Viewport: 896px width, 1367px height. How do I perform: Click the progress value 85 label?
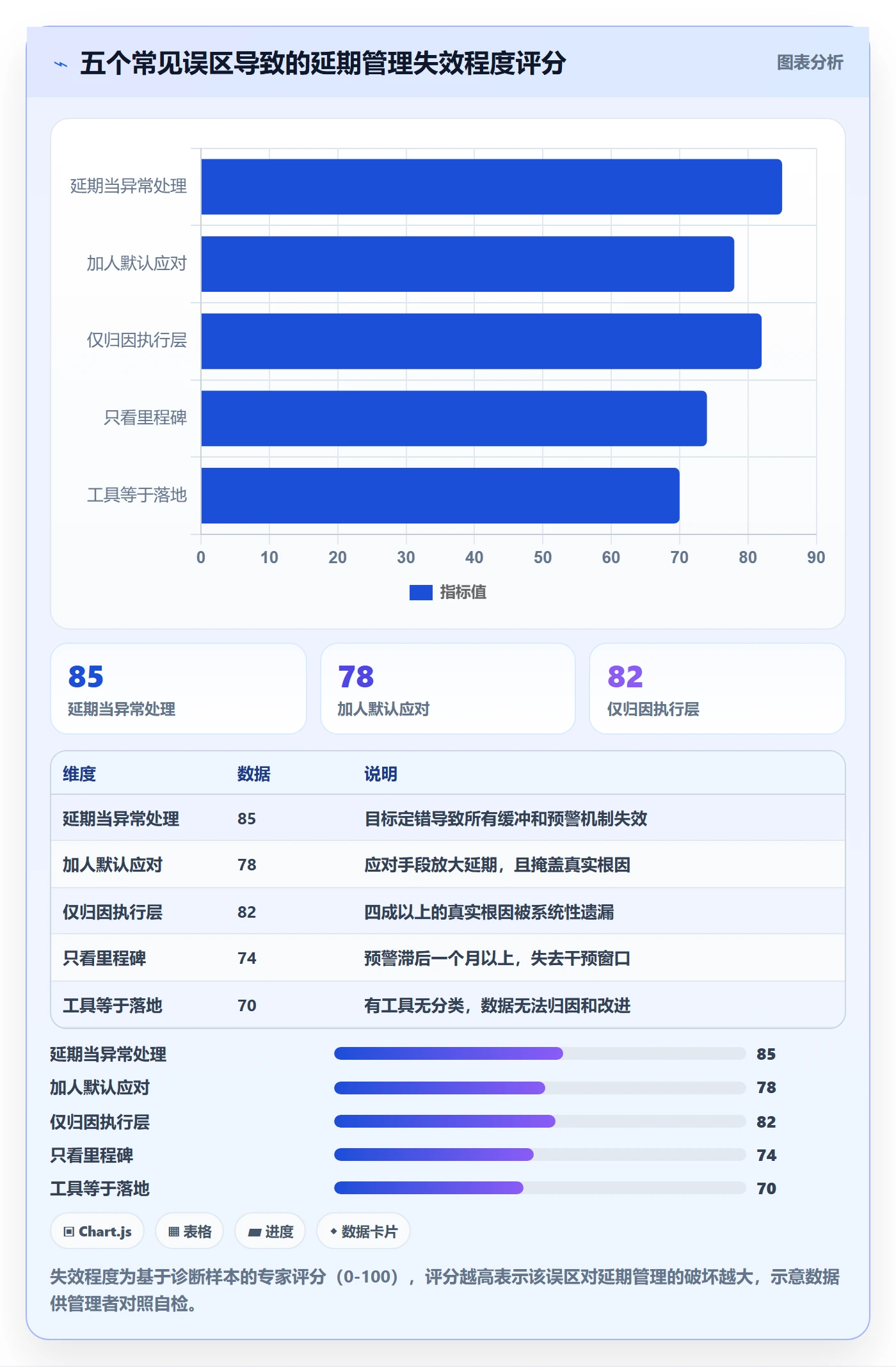pos(766,1054)
